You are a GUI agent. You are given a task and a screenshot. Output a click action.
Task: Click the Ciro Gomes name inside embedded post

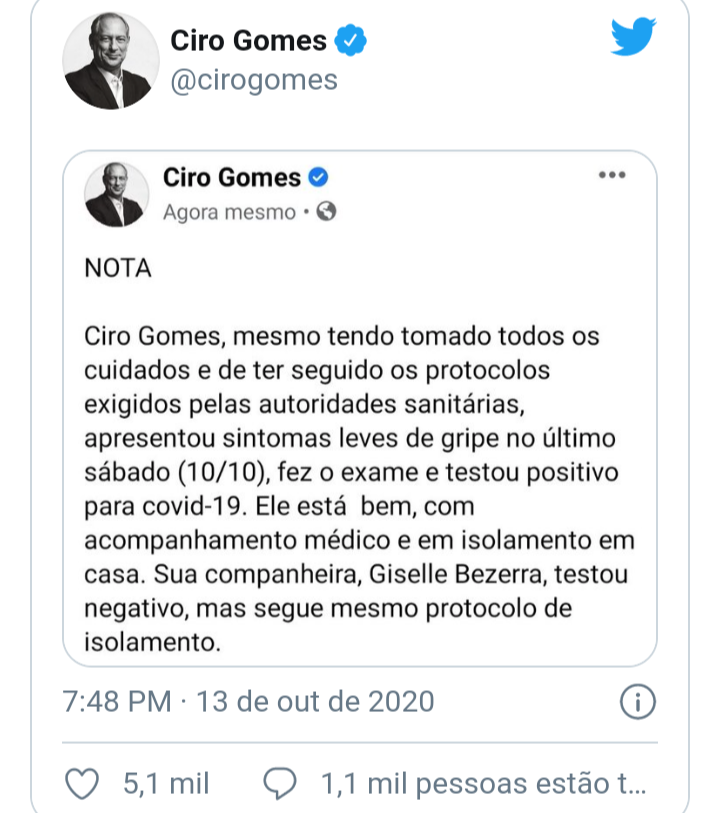pos(231,178)
